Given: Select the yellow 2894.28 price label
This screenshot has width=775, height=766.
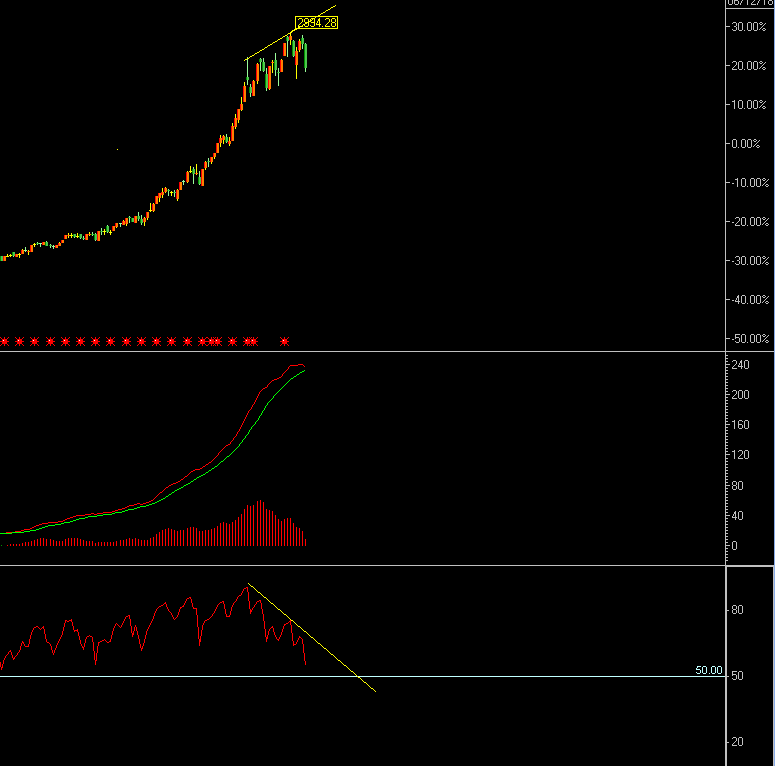Looking at the screenshot, I should 316,23.
